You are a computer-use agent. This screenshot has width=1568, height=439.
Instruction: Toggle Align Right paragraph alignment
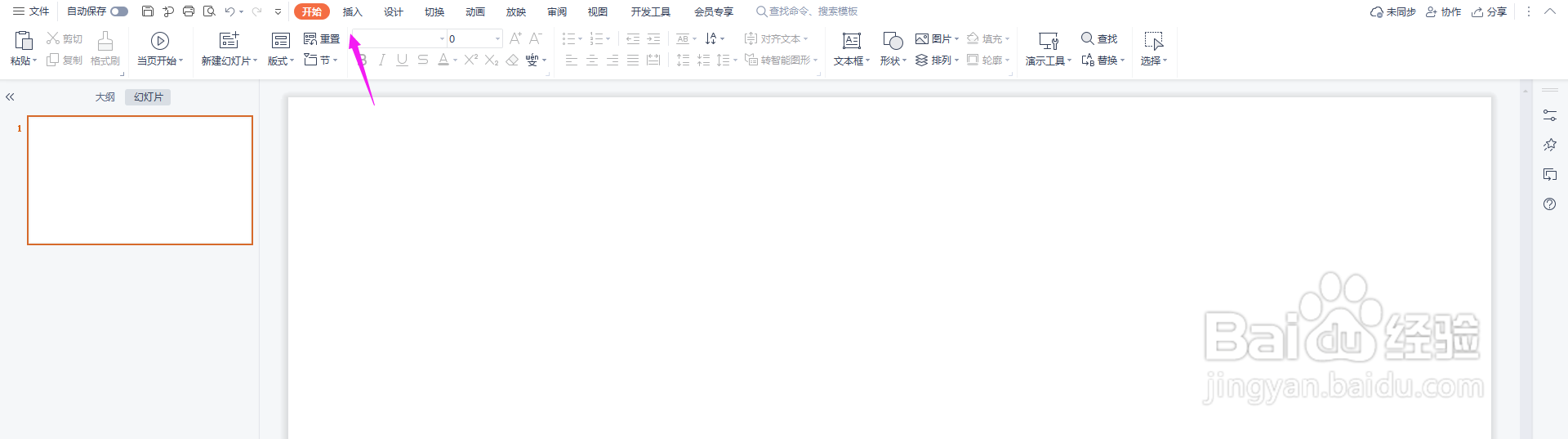pyautogui.click(x=612, y=60)
